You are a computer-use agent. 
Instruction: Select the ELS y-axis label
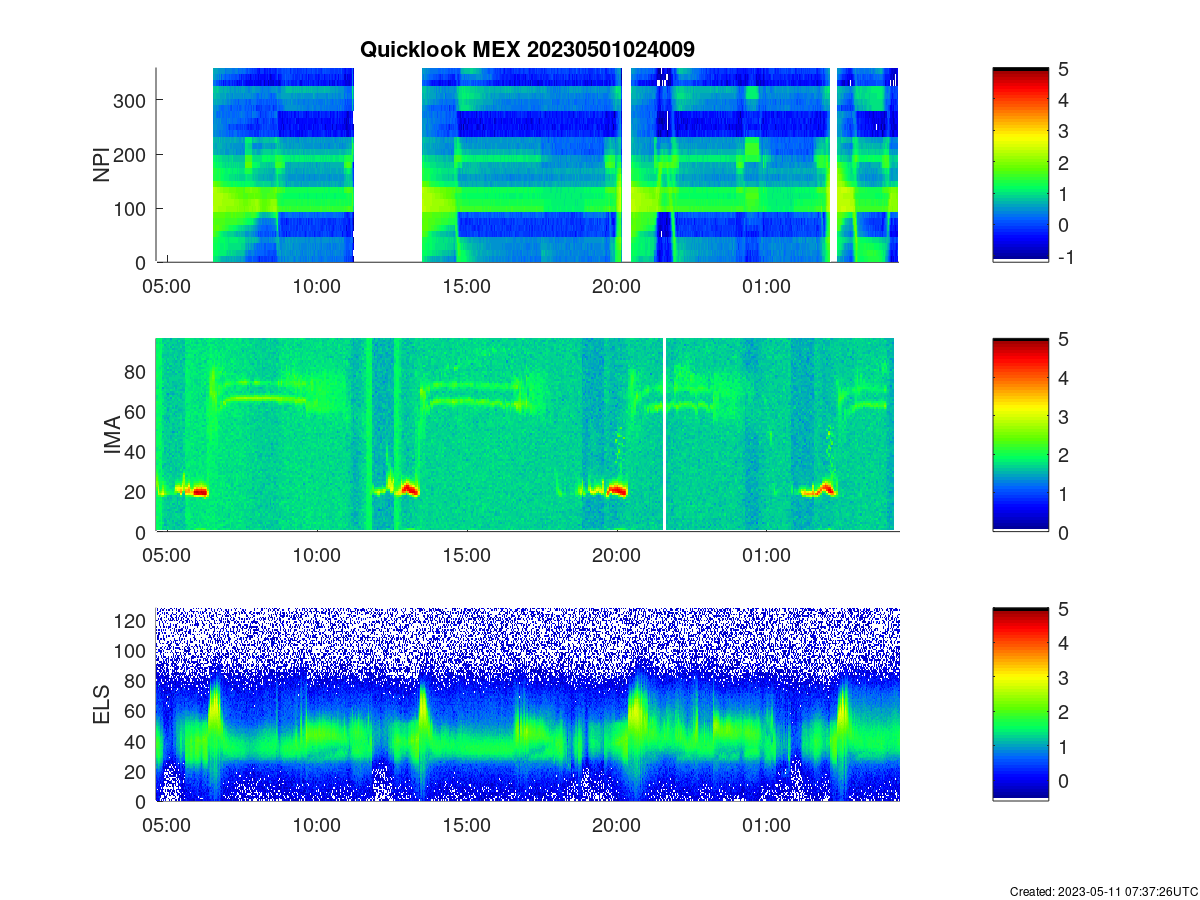(101, 705)
